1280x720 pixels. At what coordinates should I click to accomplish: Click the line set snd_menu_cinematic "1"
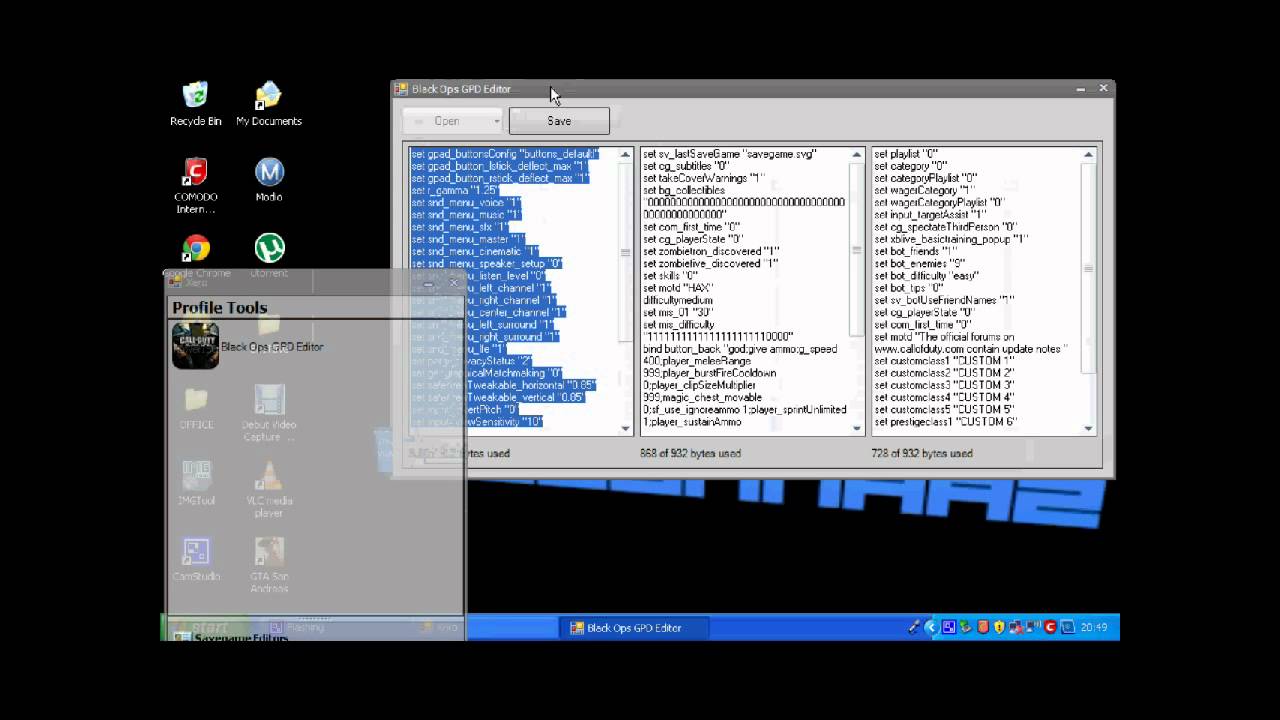click(475, 251)
